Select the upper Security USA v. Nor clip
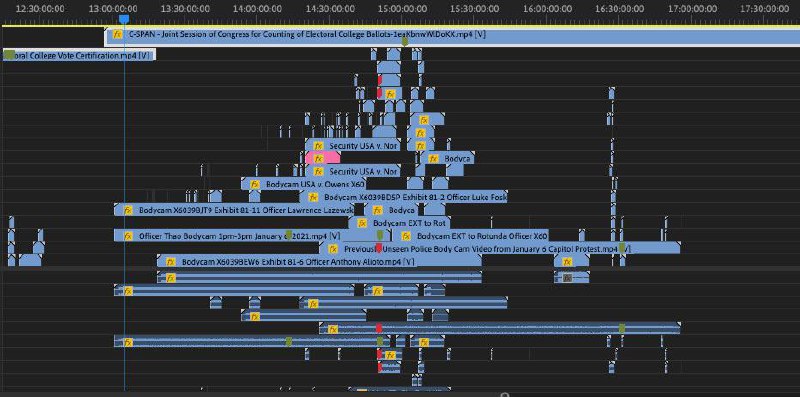The width and height of the screenshot is (800, 397). click(353, 145)
